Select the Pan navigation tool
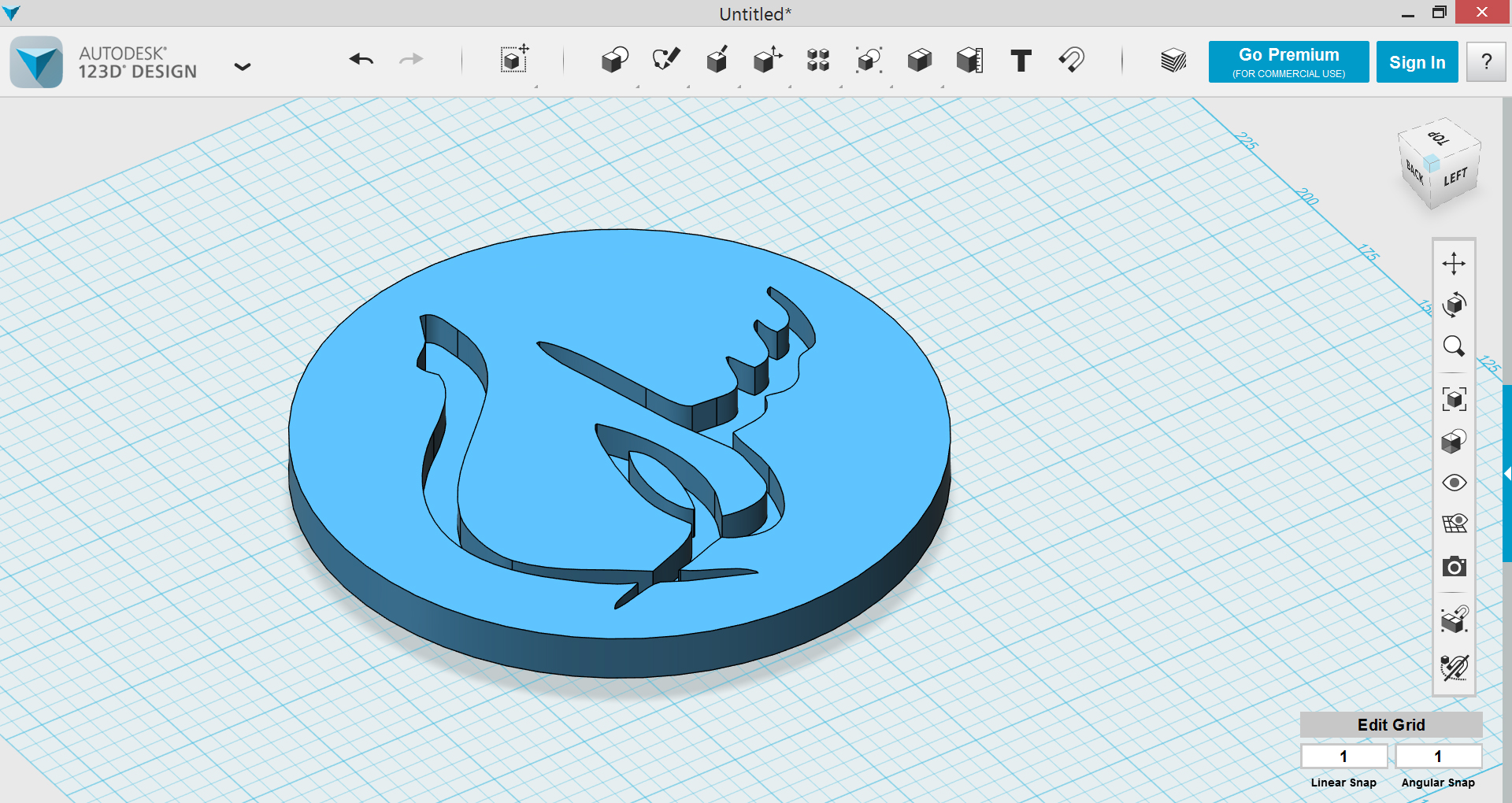 pos(1454,263)
